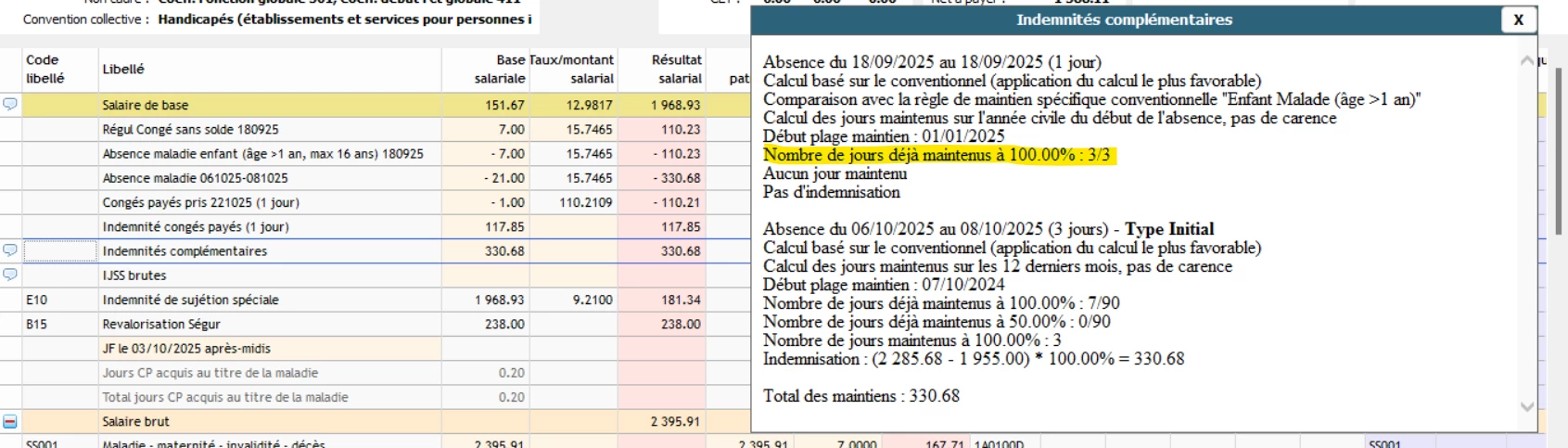Click result value - 330.68
1568x448 pixels.
(x=677, y=178)
